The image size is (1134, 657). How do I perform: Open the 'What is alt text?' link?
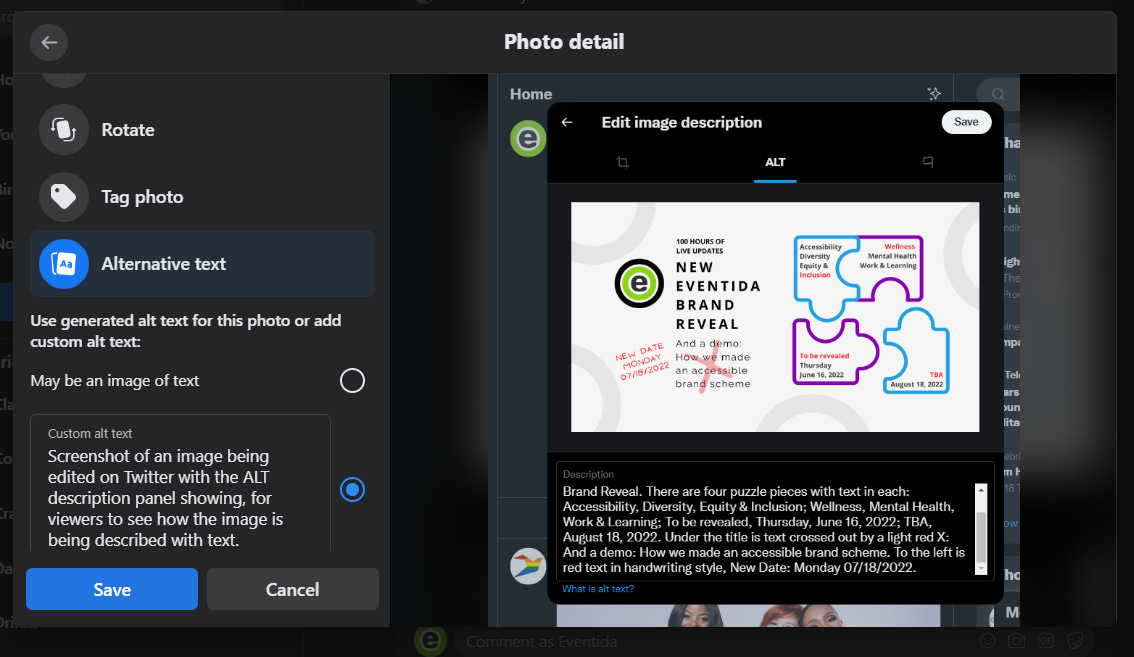[x=598, y=589]
